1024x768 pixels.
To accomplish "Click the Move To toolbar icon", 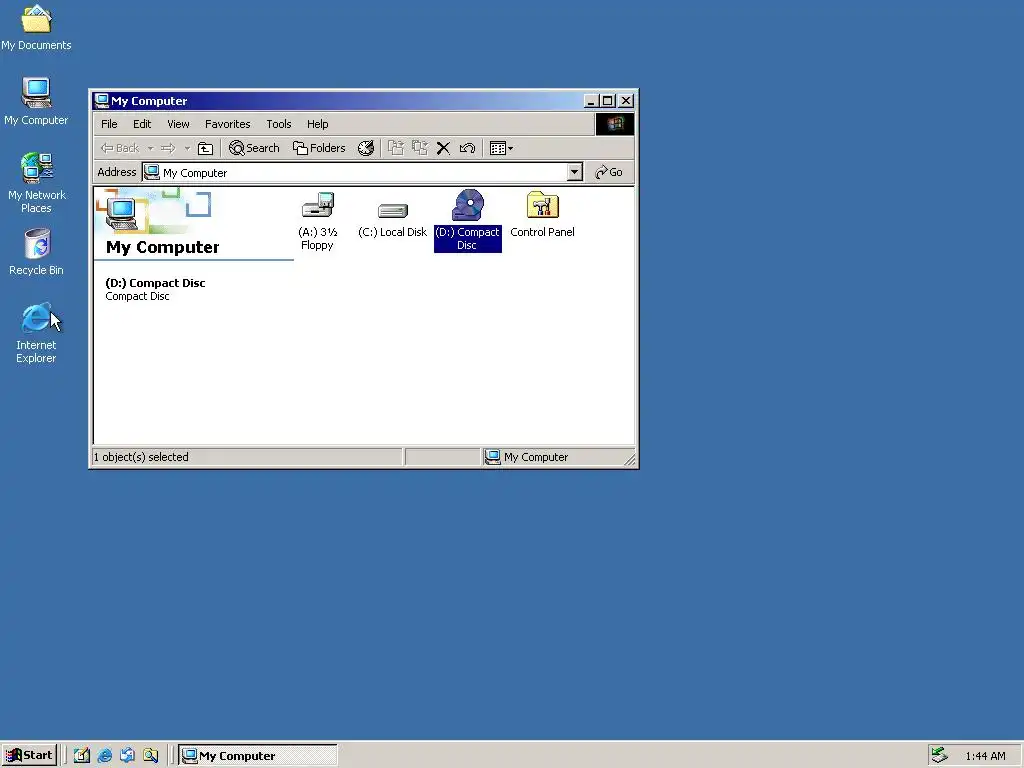I will (x=396, y=148).
